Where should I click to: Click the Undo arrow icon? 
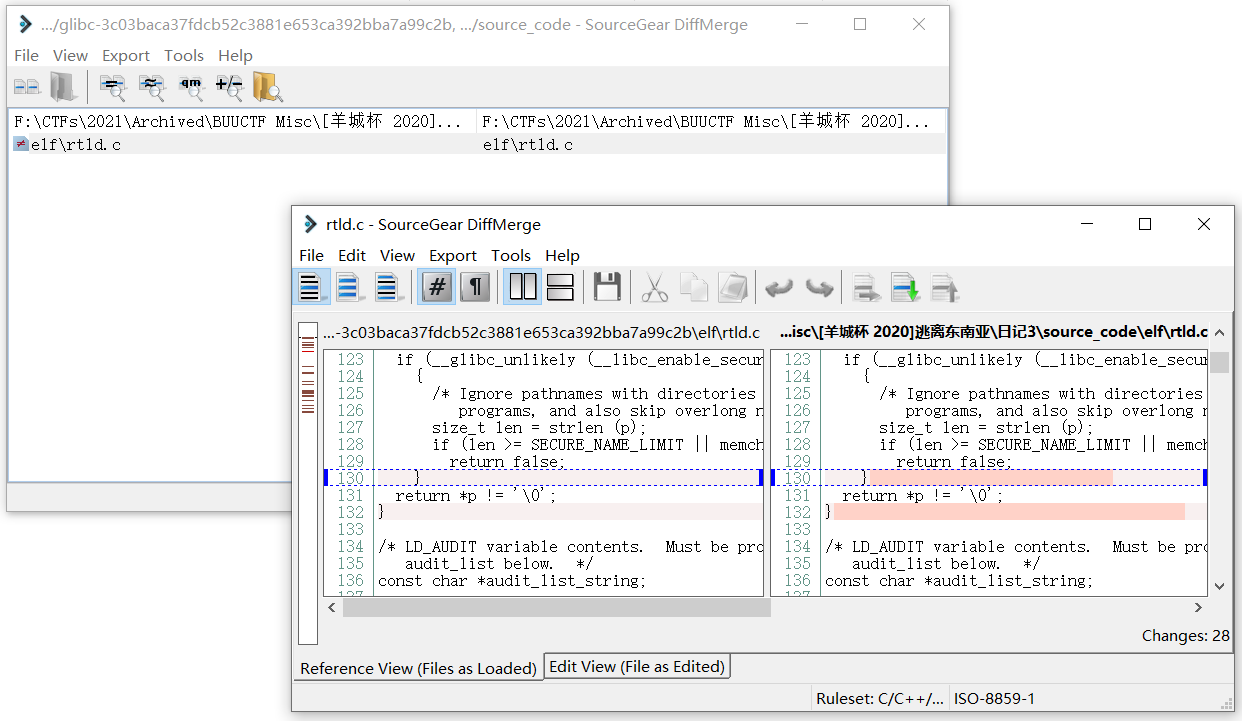[778, 288]
